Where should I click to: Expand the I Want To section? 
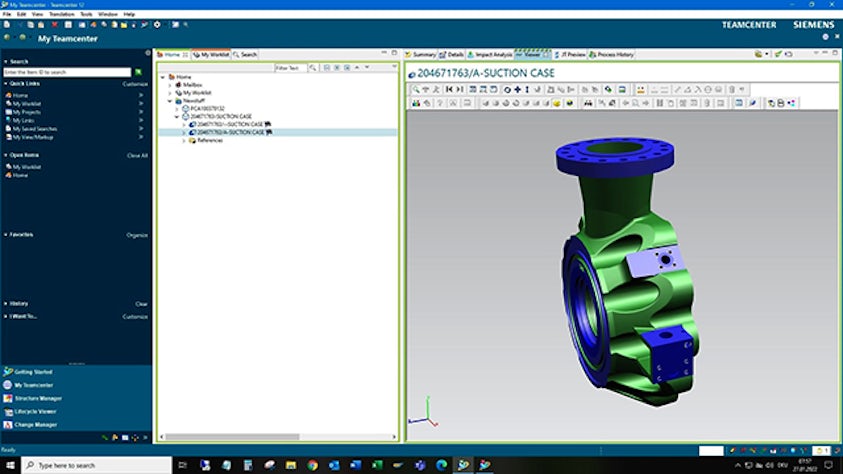pos(5,316)
